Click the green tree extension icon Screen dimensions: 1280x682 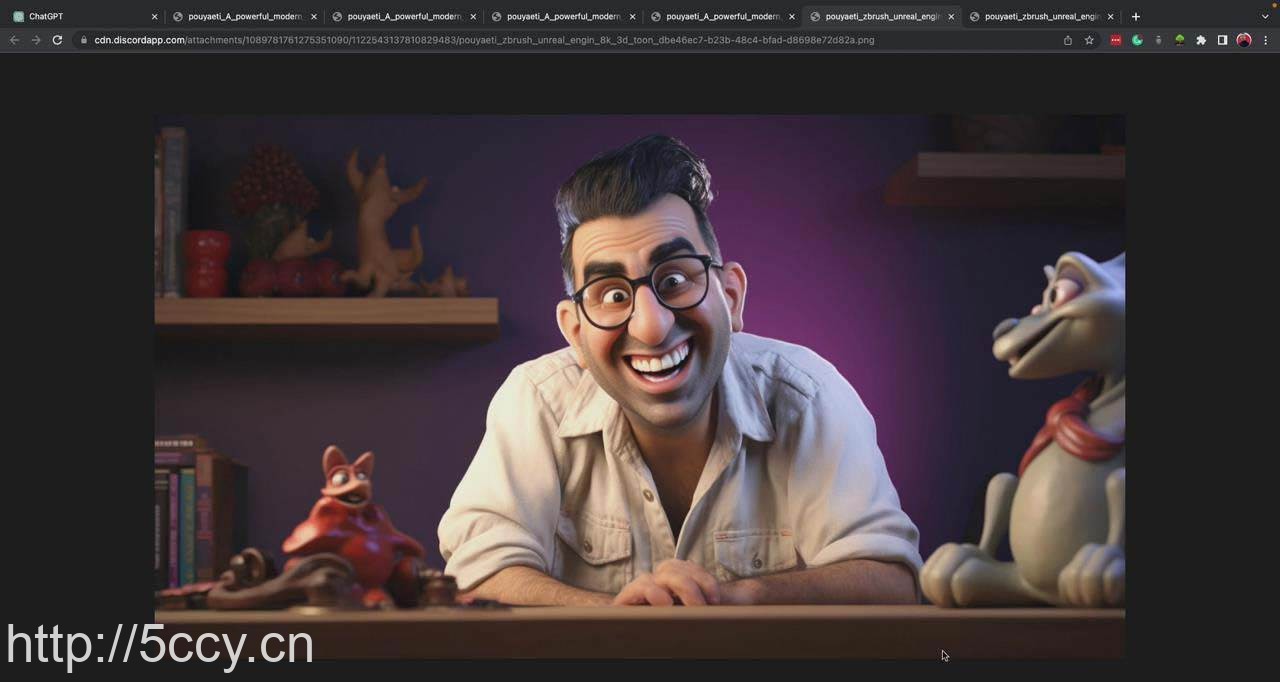1179,40
